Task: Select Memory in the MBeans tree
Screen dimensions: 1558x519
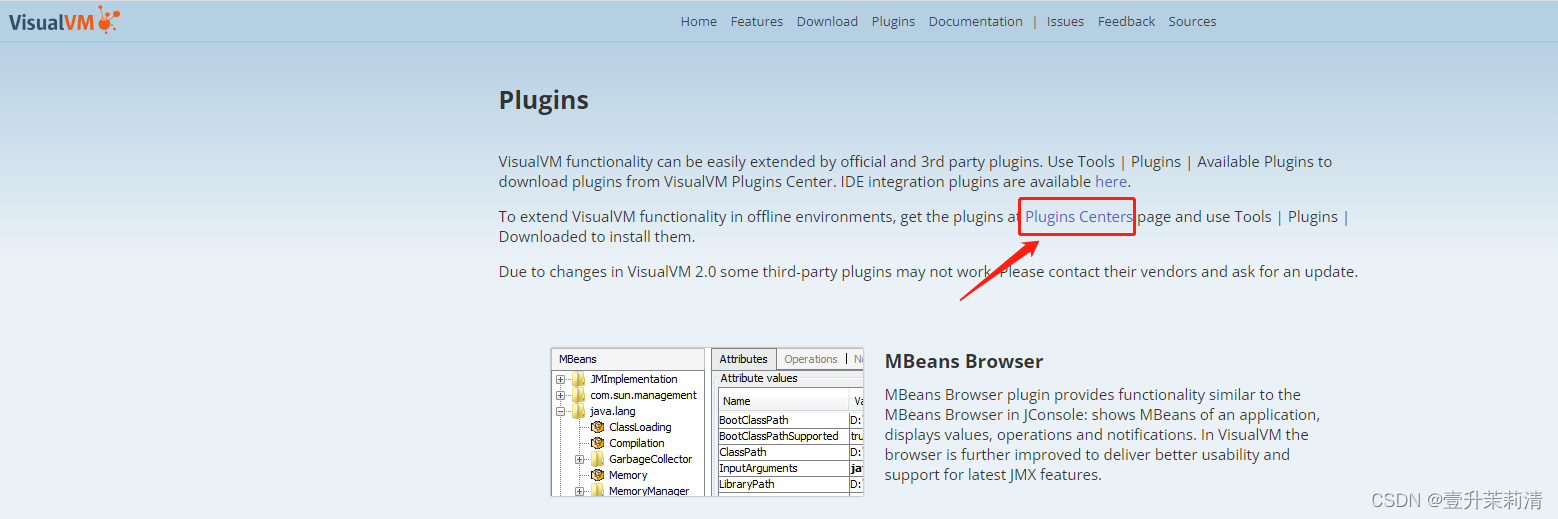Action: (628, 475)
